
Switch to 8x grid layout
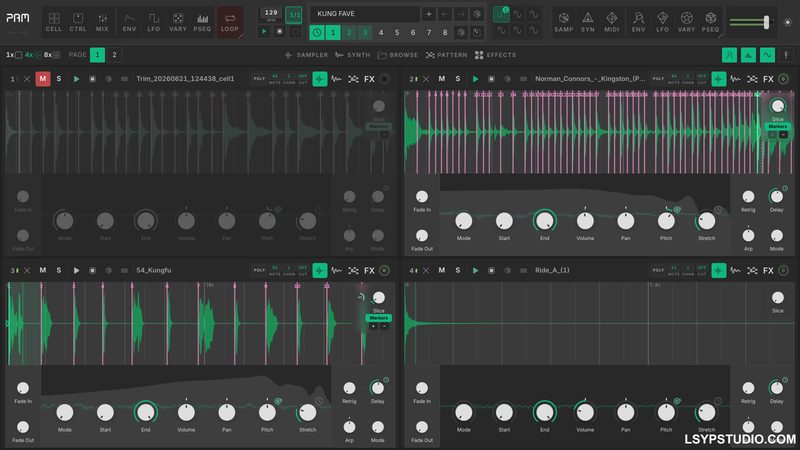[x=52, y=55]
